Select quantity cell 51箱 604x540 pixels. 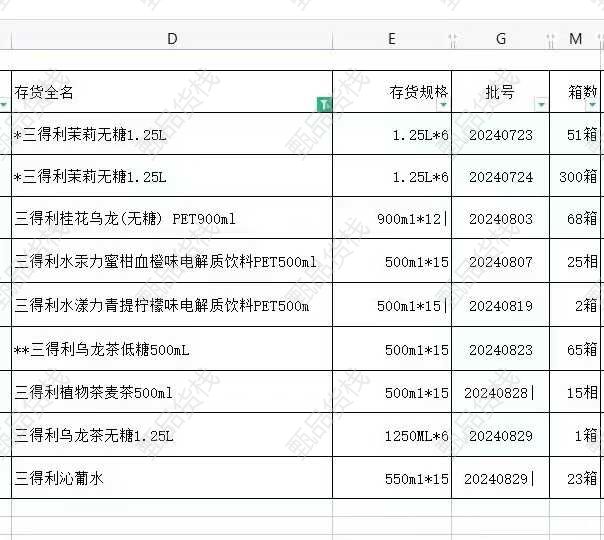(575, 134)
